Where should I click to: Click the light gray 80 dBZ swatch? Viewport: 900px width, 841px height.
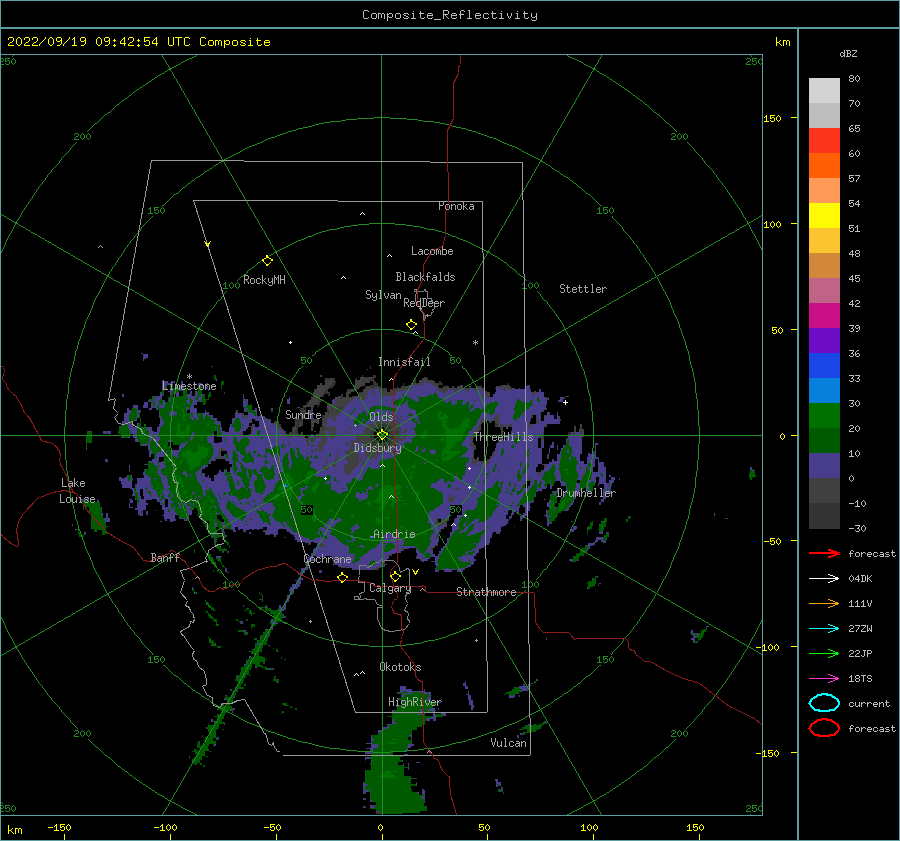click(824, 90)
